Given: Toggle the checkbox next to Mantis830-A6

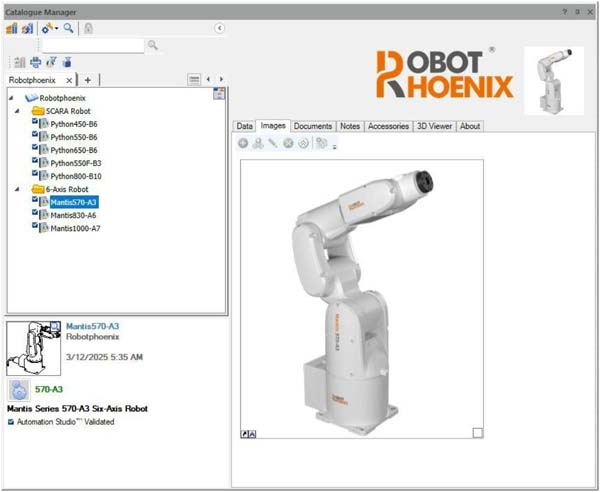Looking at the screenshot, I should (x=35, y=212).
